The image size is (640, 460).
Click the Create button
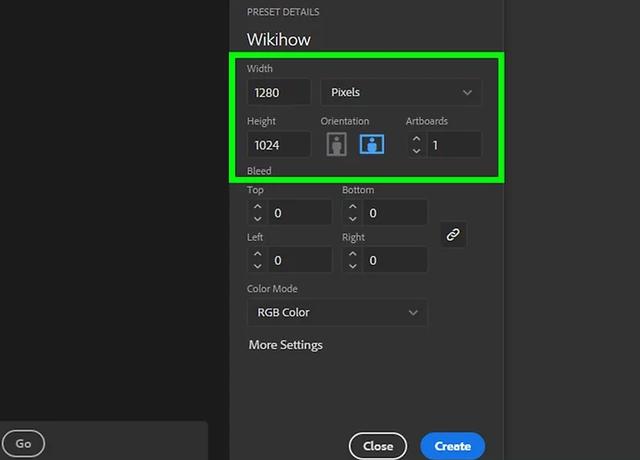point(453,446)
